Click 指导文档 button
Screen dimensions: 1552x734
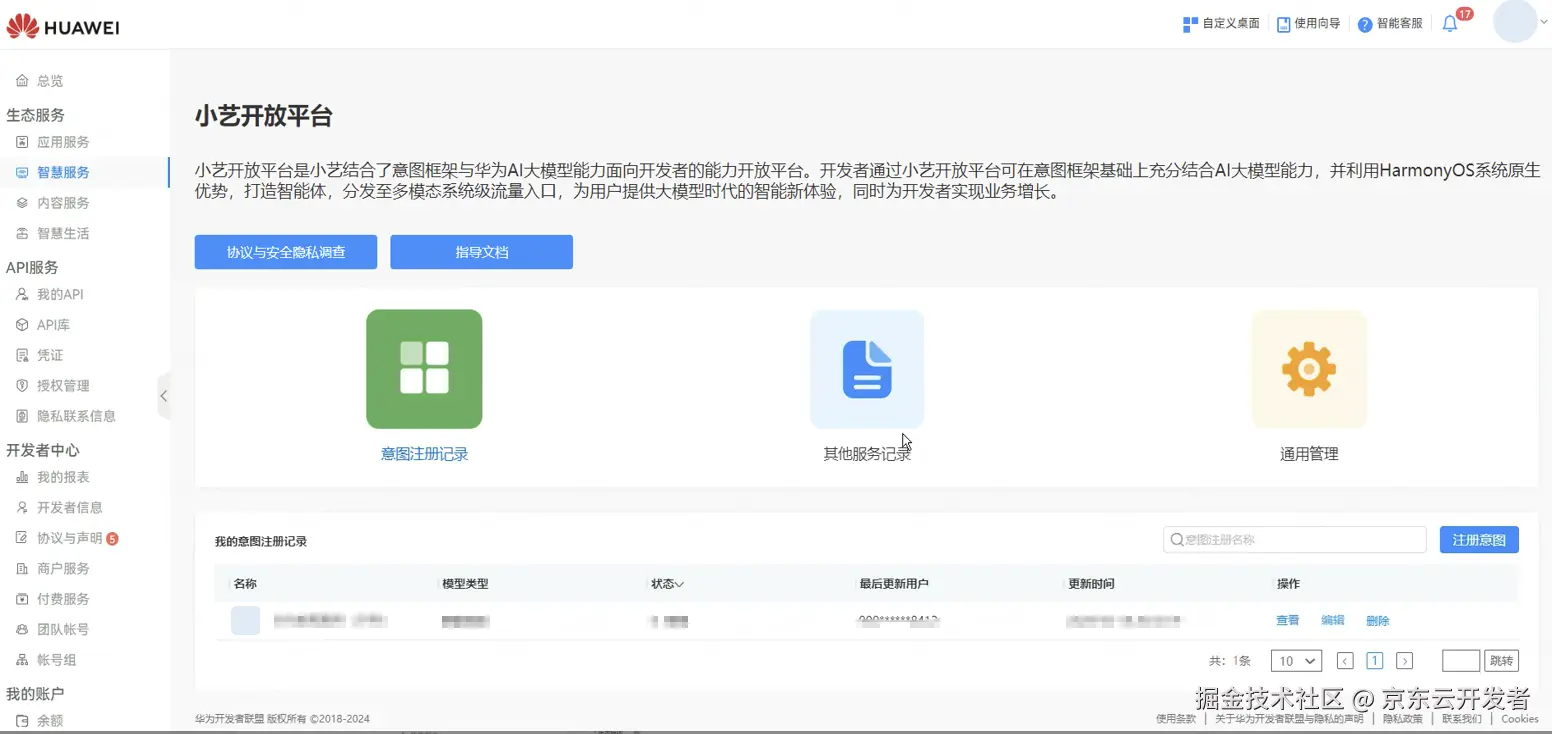coord(481,252)
